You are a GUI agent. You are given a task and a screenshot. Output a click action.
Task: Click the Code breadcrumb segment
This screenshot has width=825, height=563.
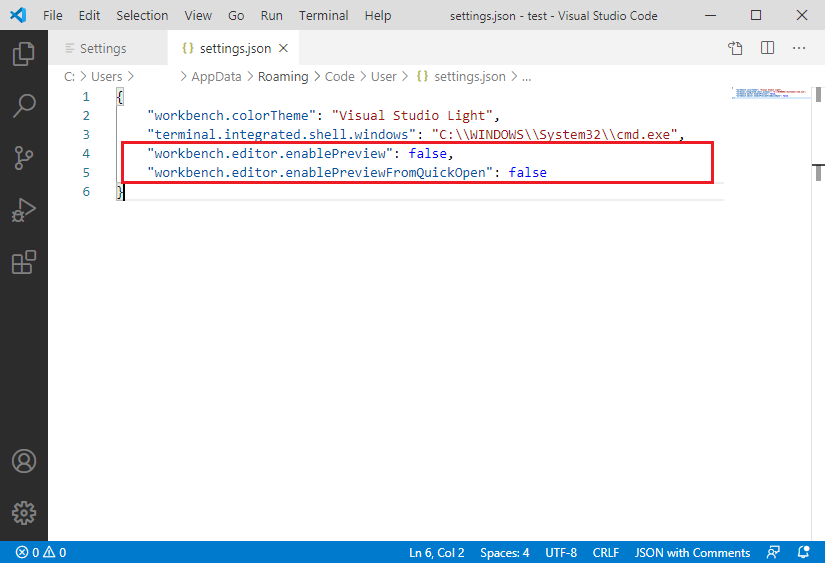pyautogui.click(x=339, y=77)
